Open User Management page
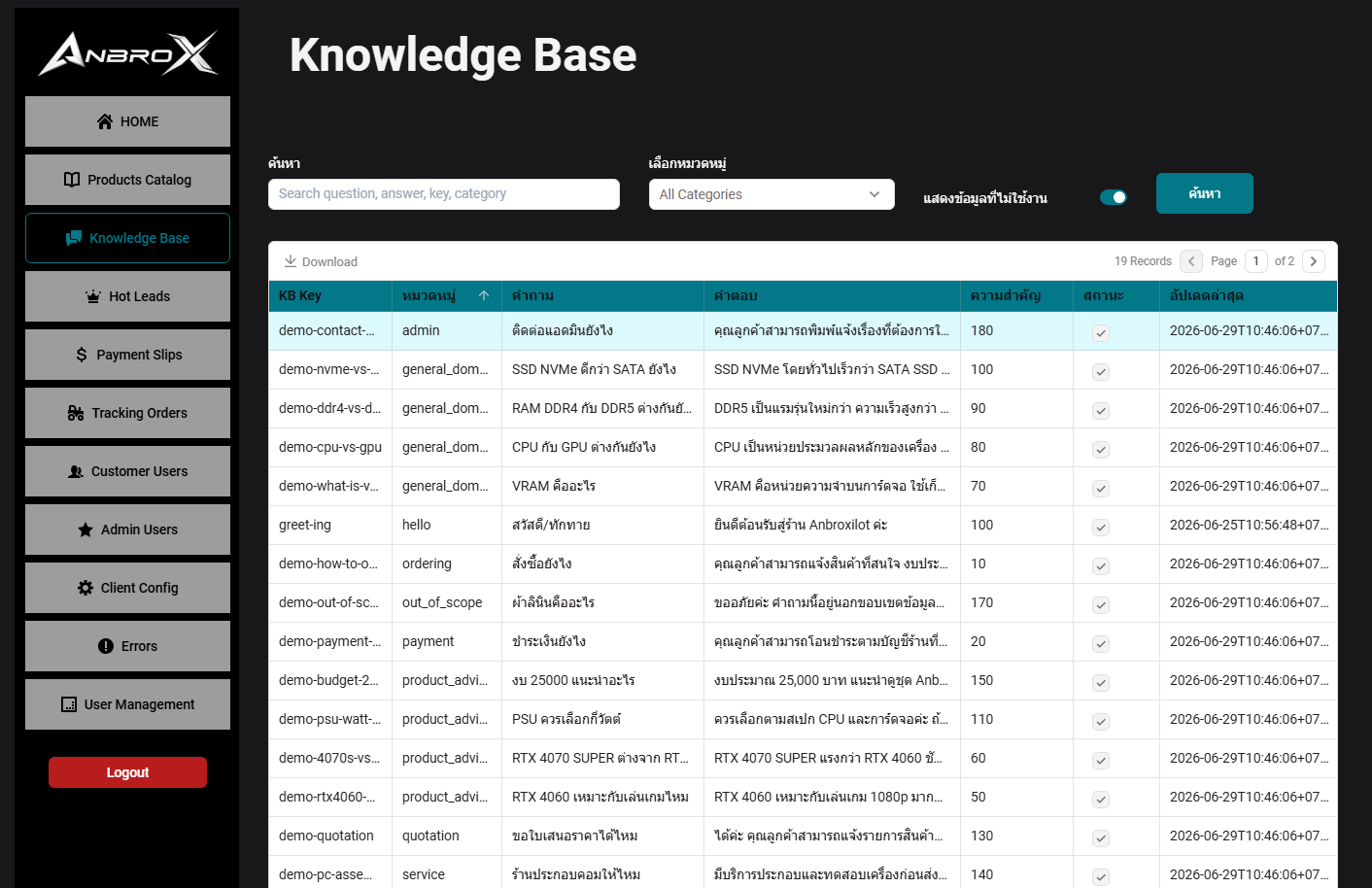Image resolution: width=1372 pixels, height=888 pixels. 127,704
